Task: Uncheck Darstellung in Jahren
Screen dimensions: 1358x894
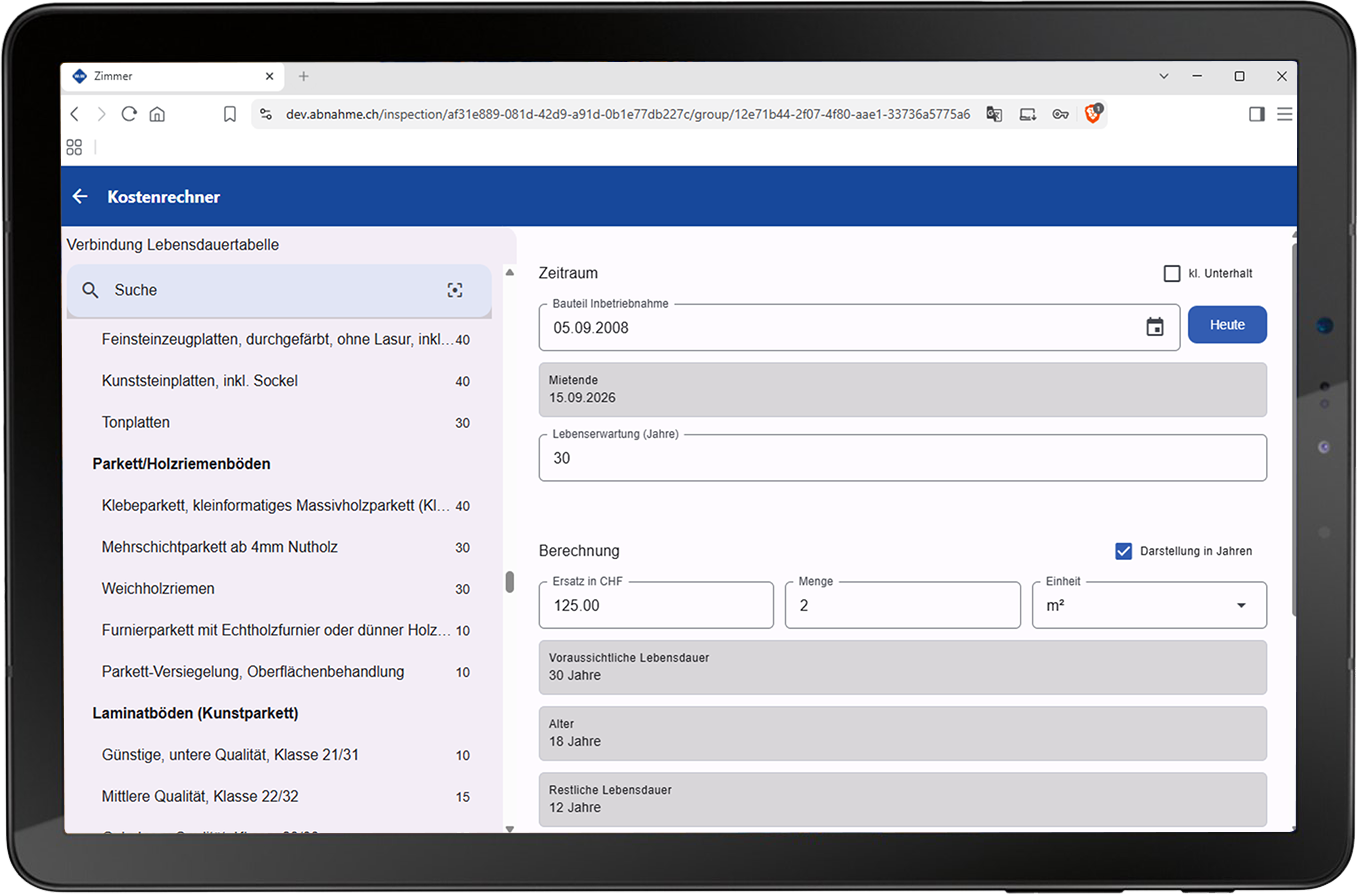Action: tap(1123, 551)
